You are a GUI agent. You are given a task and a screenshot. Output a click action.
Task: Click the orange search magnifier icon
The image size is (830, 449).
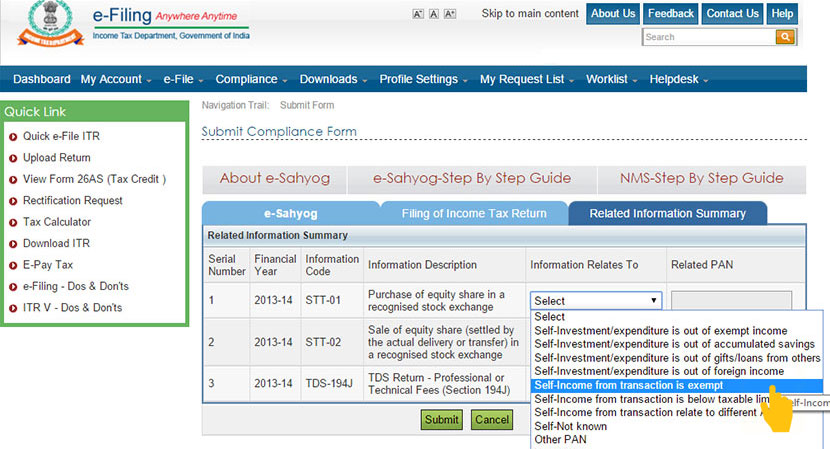point(785,37)
